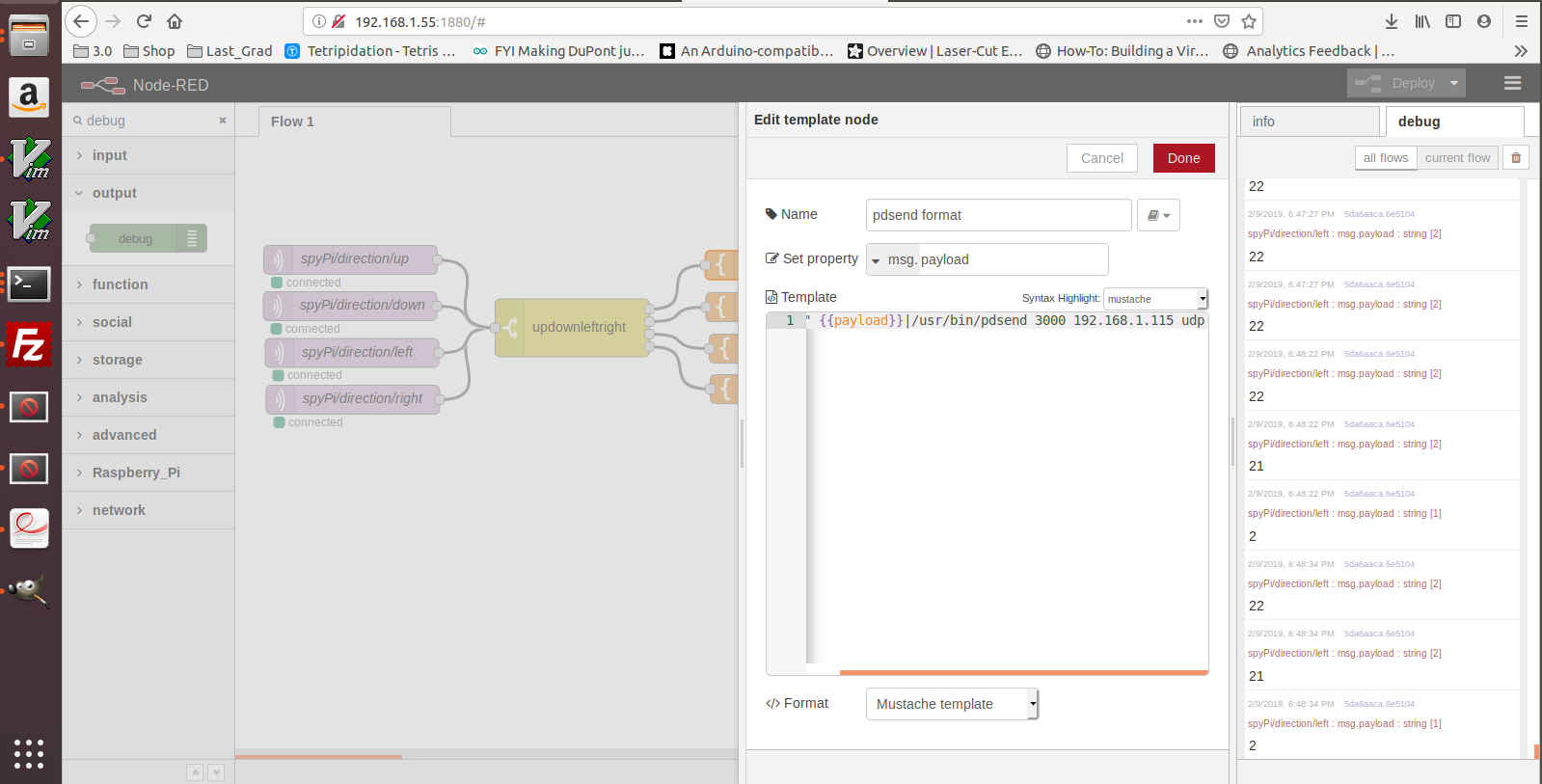Image resolution: width=1542 pixels, height=784 pixels.
Task: Expand the function palette category
Action: 149,284
